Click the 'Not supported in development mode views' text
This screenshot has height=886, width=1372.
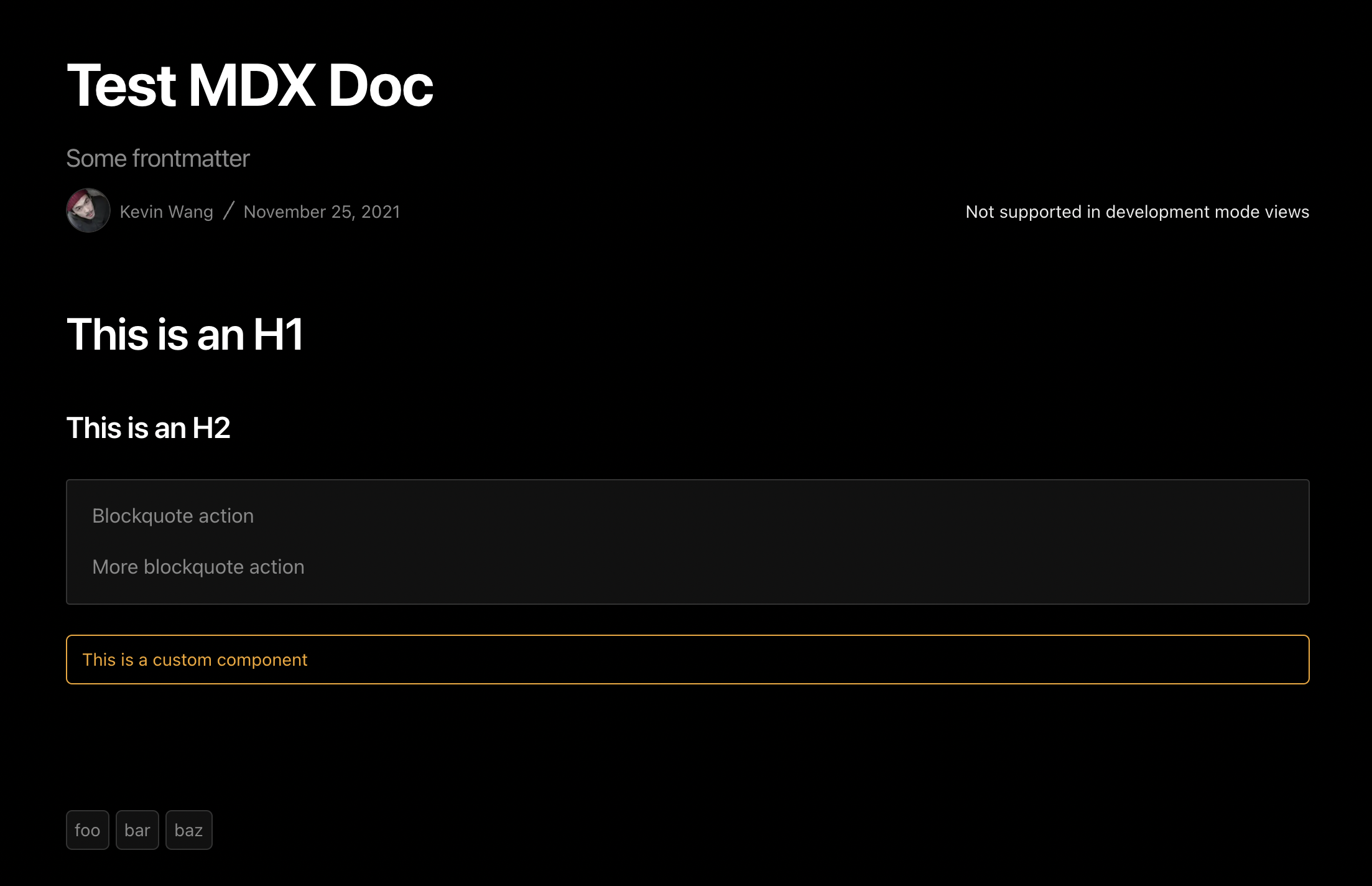point(1137,212)
